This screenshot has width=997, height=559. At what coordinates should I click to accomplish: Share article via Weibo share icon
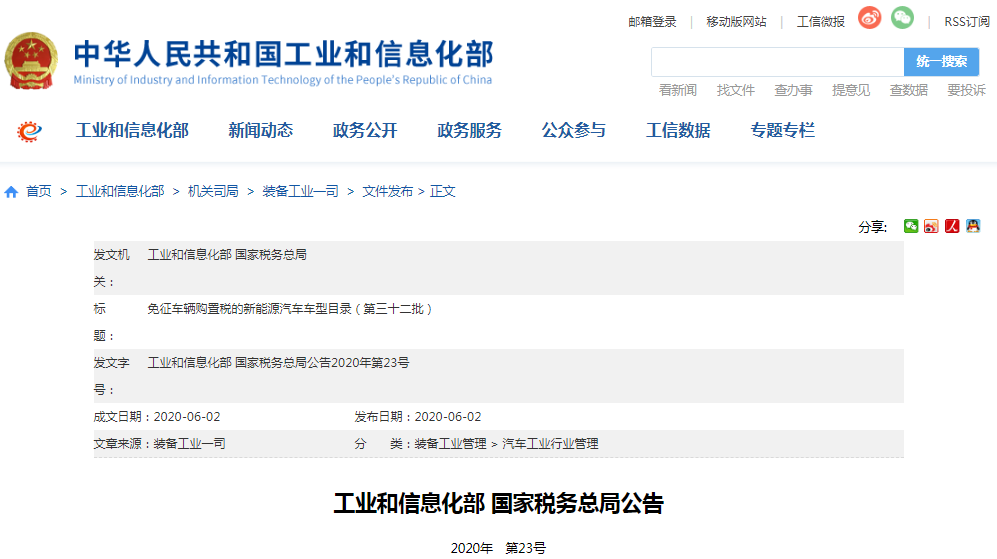tap(931, 226)
